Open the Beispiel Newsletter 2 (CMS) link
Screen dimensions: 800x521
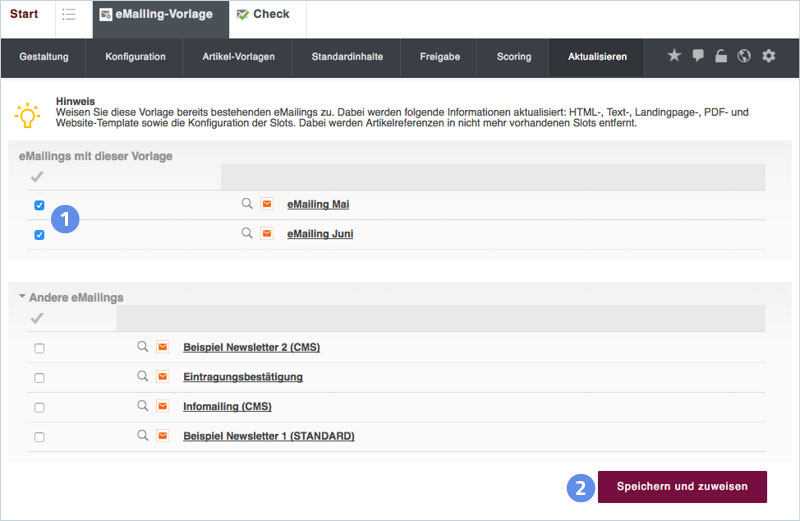[251, 347]
